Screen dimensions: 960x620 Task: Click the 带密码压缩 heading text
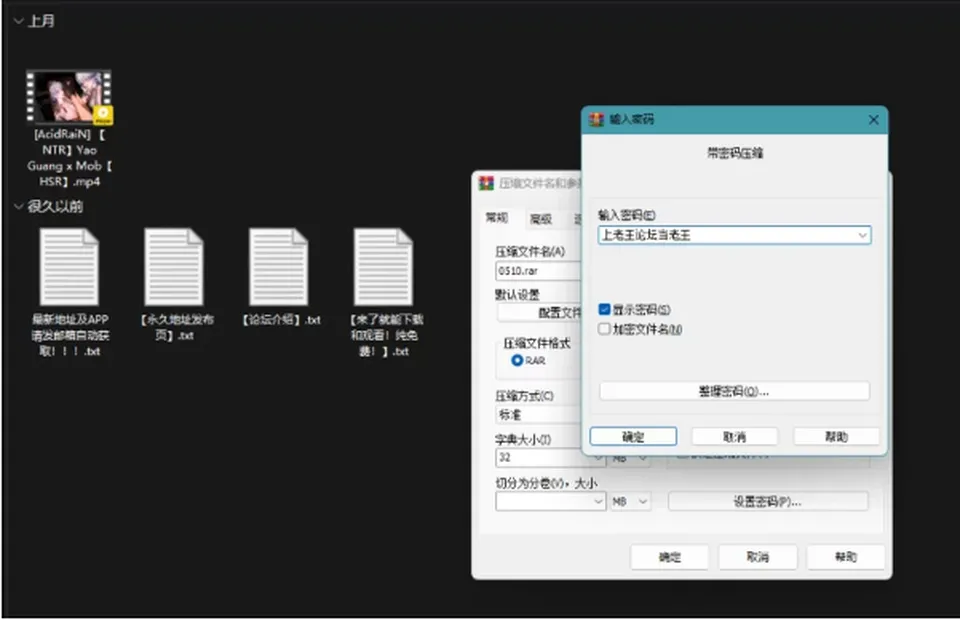coord(735,153)
